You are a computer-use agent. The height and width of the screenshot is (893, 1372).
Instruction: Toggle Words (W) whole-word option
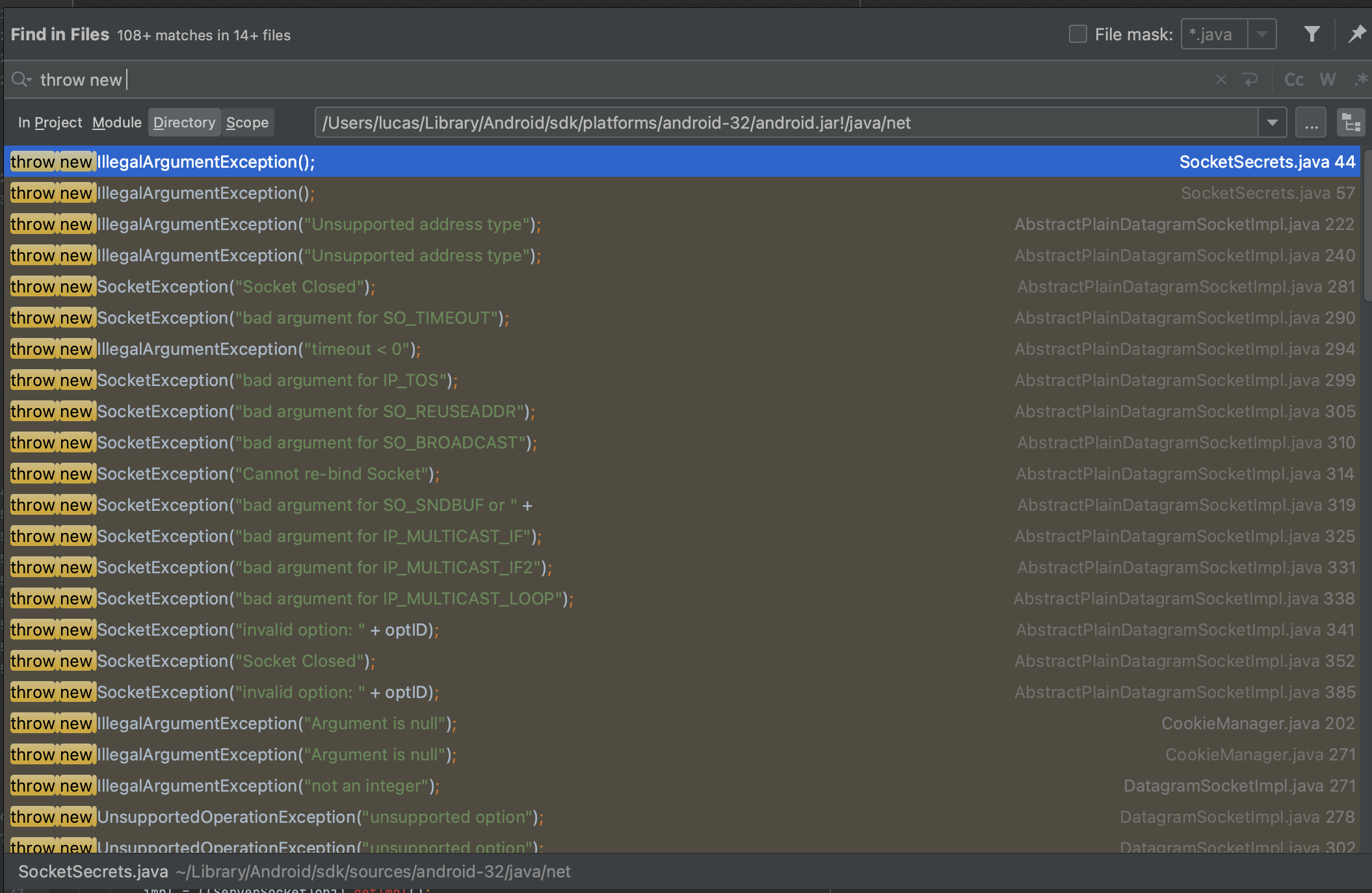click(x=1327, y=80)
